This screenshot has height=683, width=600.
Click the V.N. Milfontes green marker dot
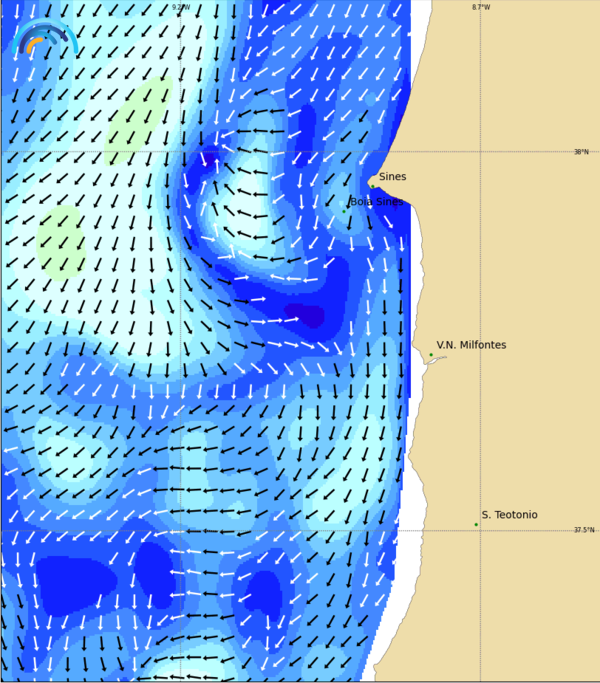tap(431, 355)
